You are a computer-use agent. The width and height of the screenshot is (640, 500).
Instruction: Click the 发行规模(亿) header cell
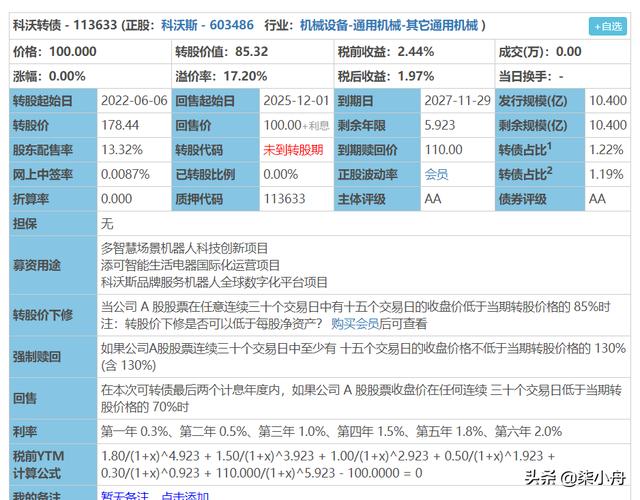tap(540, 101)
